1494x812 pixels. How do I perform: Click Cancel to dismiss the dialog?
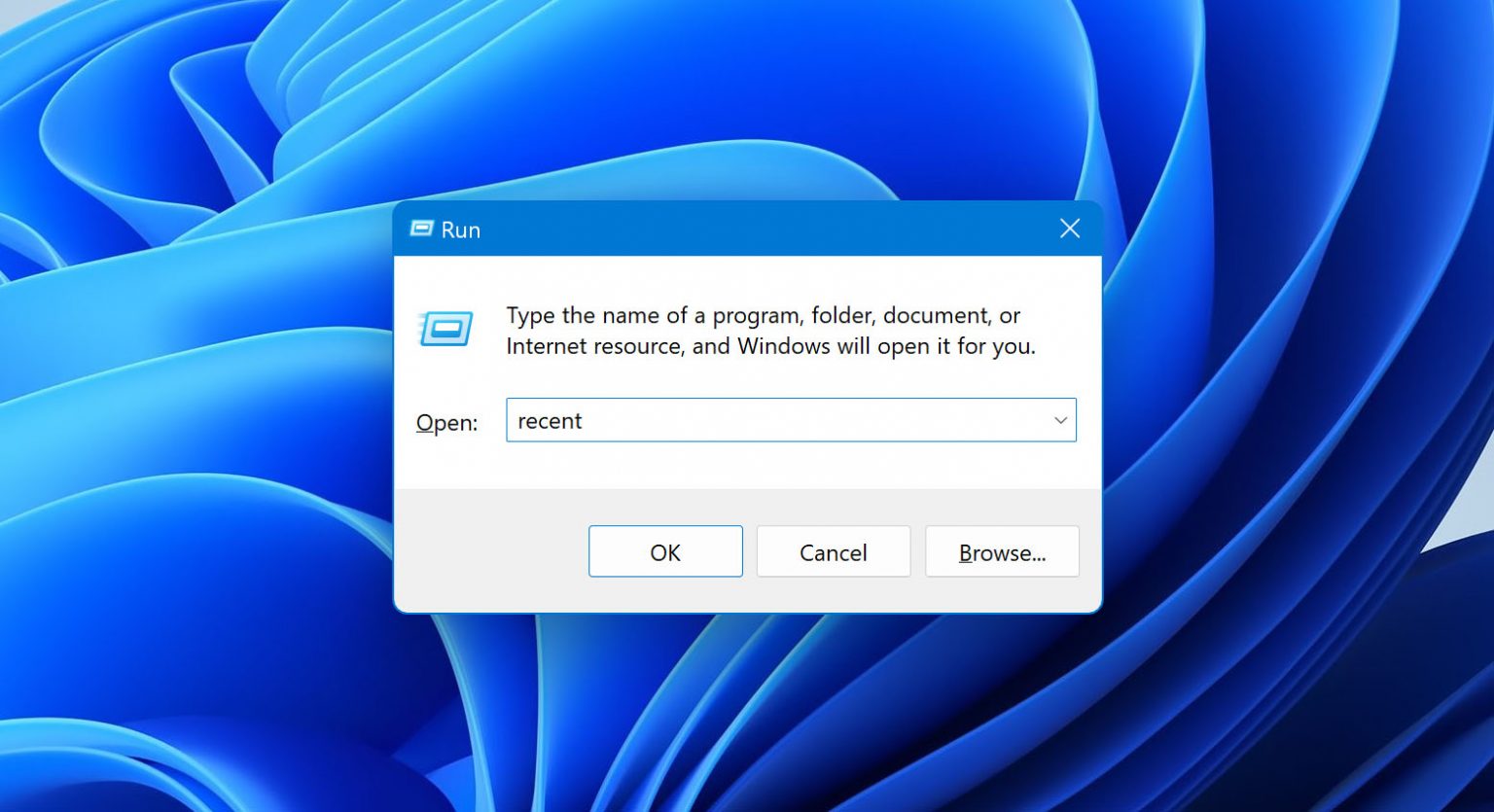pos(833,551)
